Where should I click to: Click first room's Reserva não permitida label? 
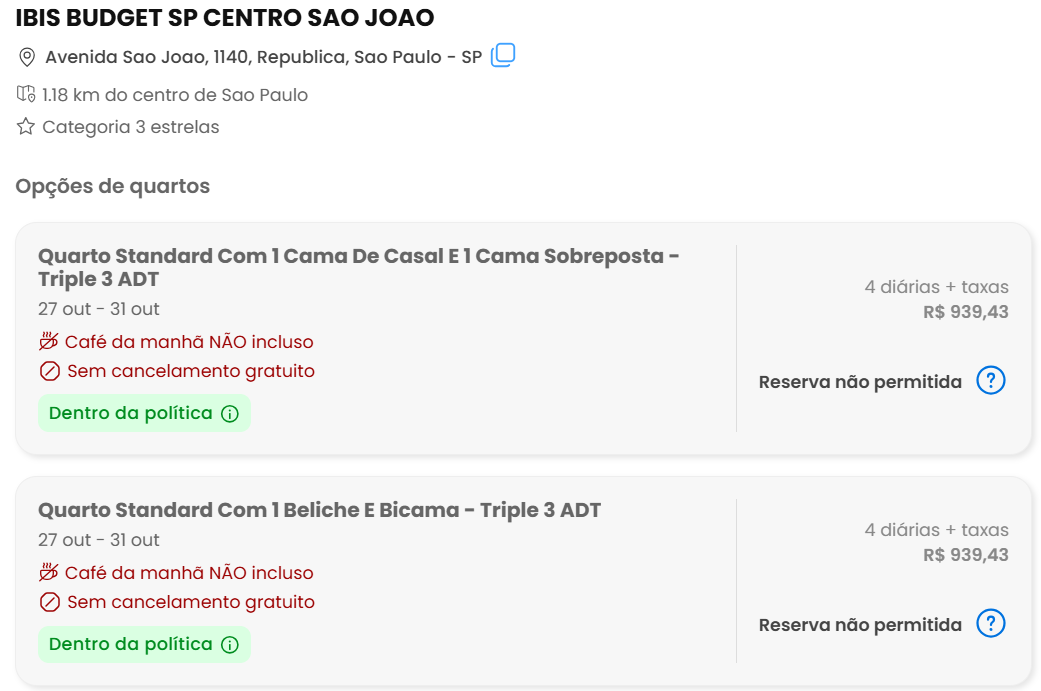(860, 382)
